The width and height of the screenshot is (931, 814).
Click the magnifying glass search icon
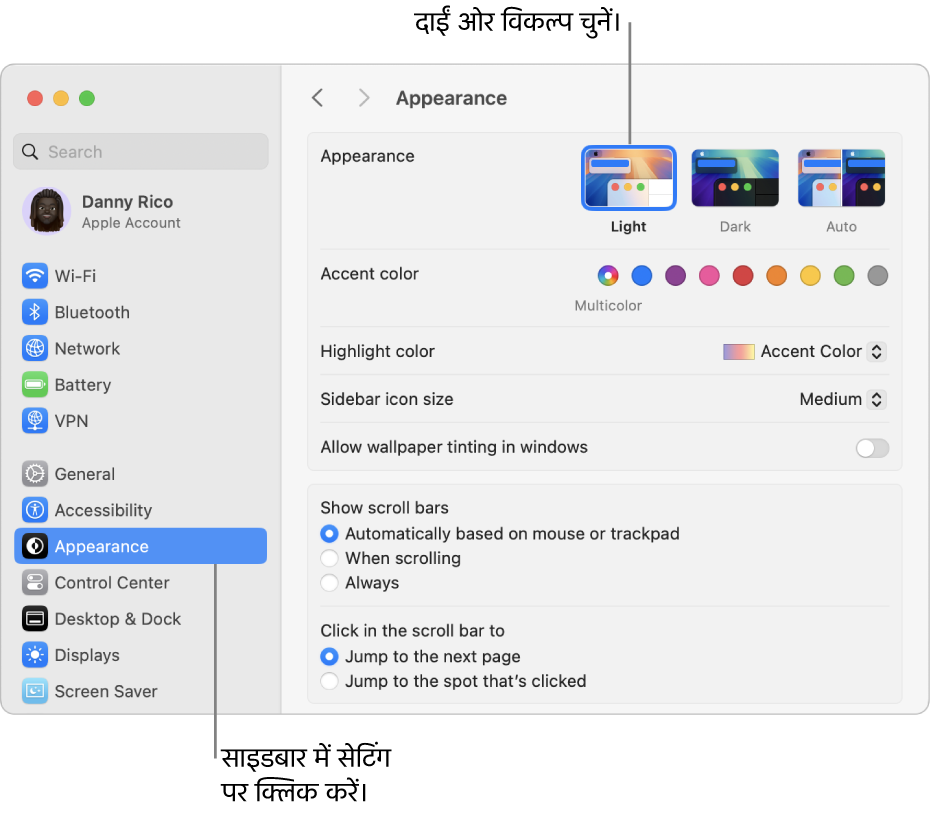[30, 152]
